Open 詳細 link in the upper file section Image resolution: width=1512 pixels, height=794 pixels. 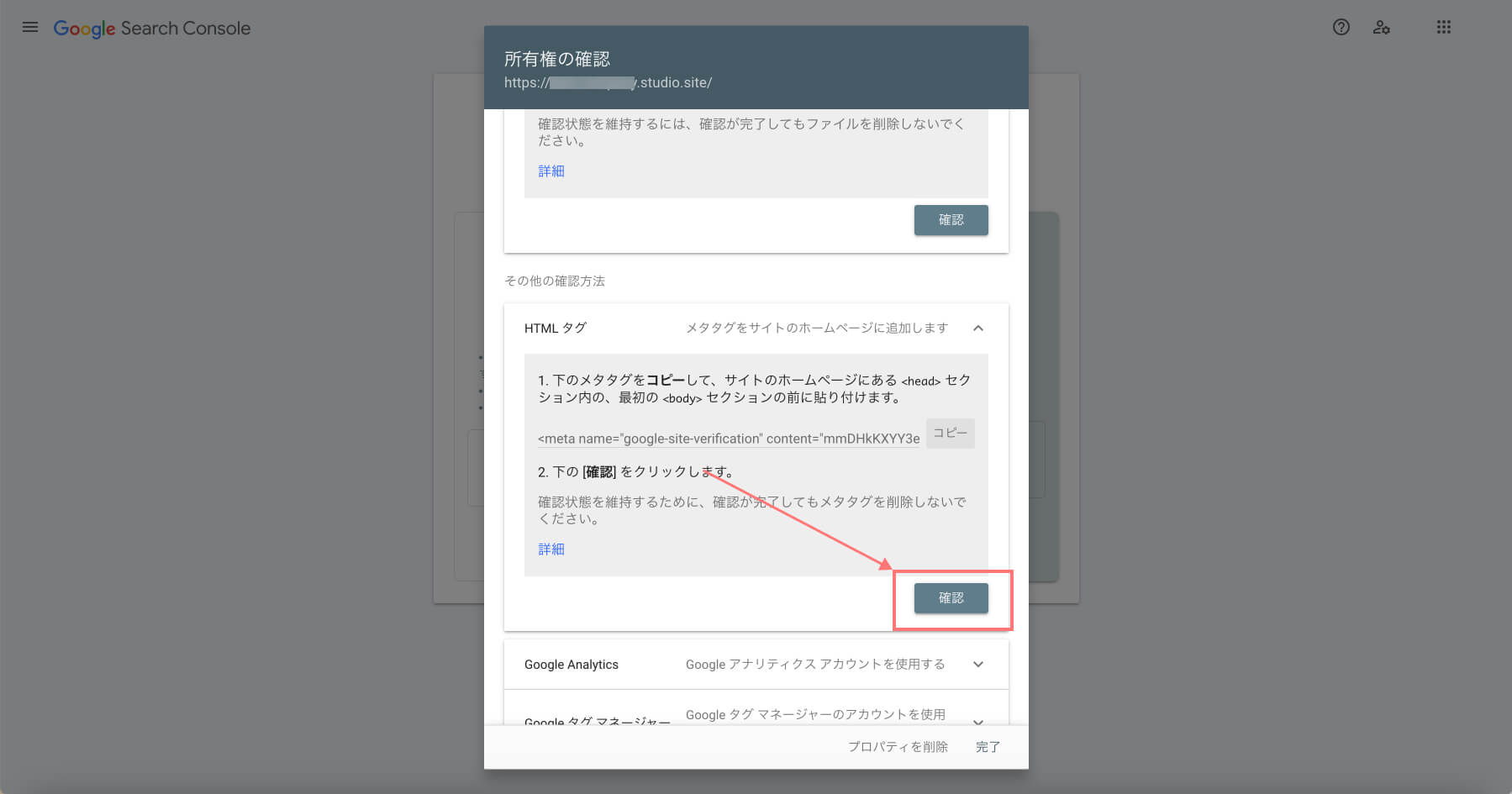551,171
